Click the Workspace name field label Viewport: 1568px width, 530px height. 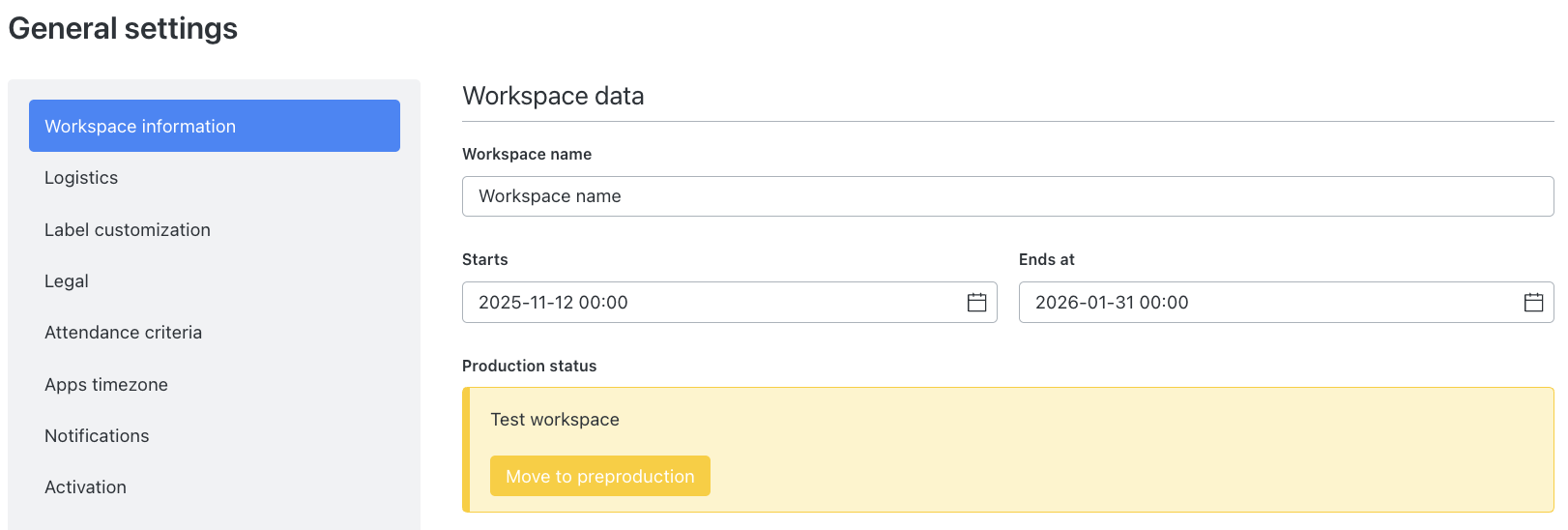click(527, 154)
